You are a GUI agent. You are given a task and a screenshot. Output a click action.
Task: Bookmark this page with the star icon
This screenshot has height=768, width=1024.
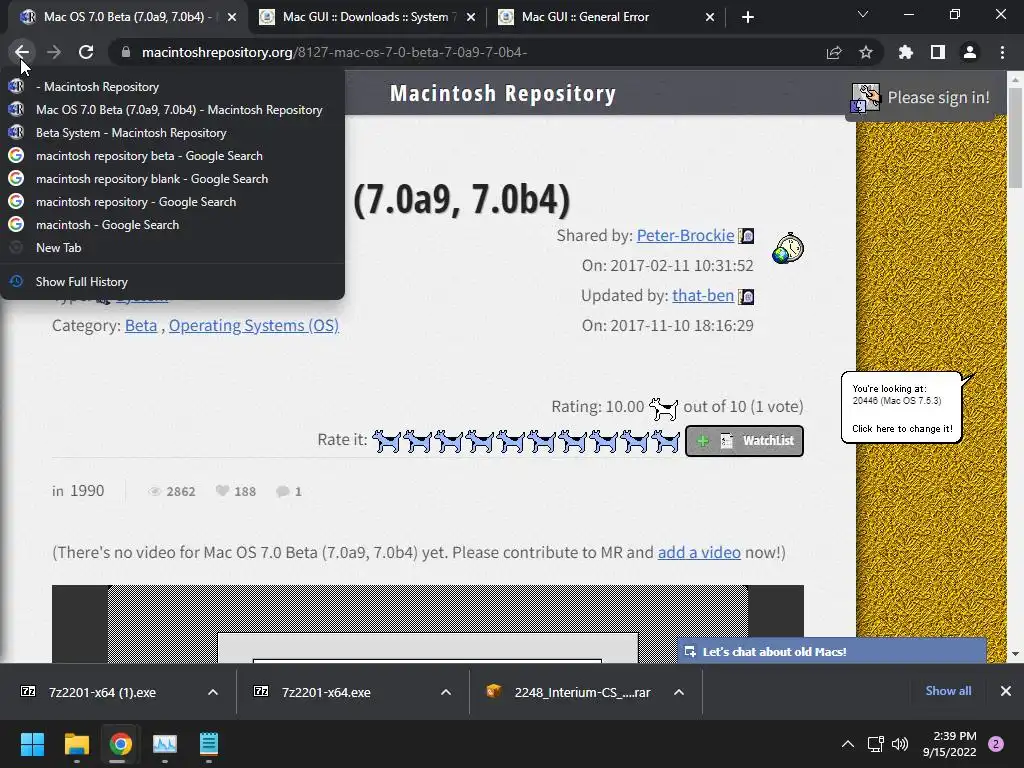click(866, 52)
